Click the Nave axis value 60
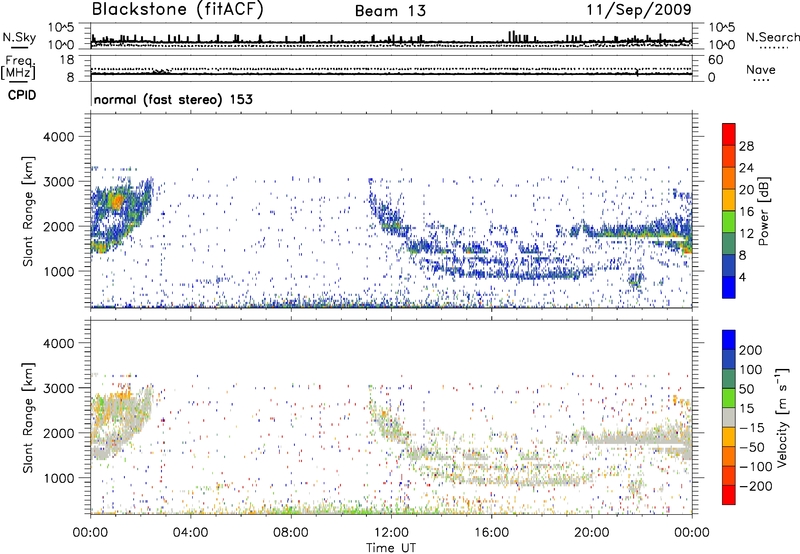This screenshot has height=554, width=800. (x=715, y=60)
